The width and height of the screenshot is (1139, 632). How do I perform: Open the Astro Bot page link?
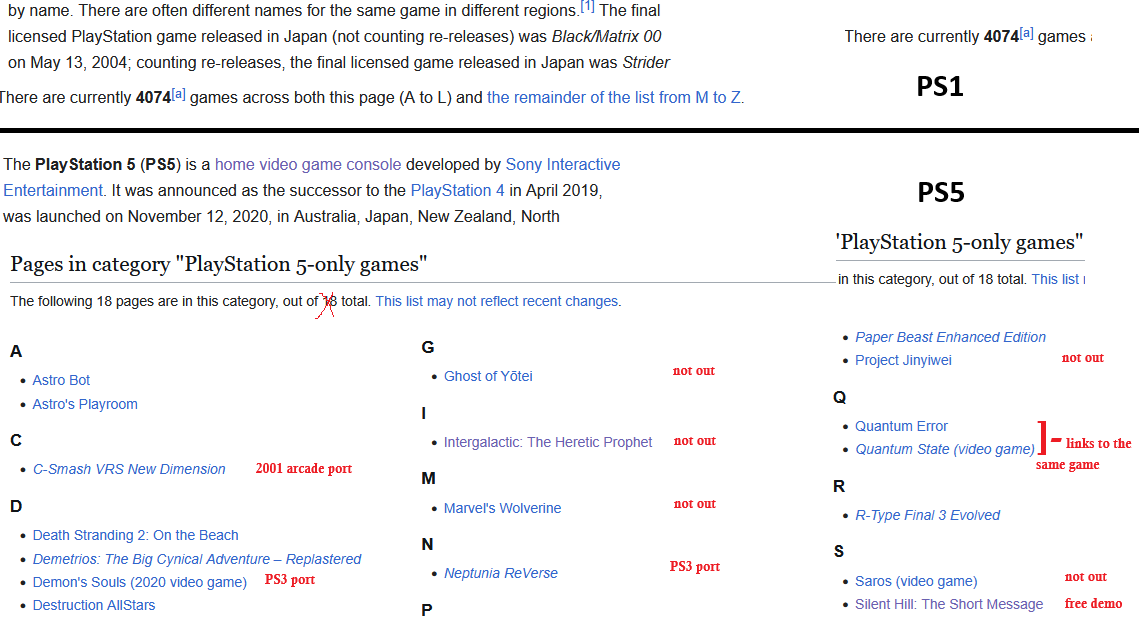click(61, 380)
